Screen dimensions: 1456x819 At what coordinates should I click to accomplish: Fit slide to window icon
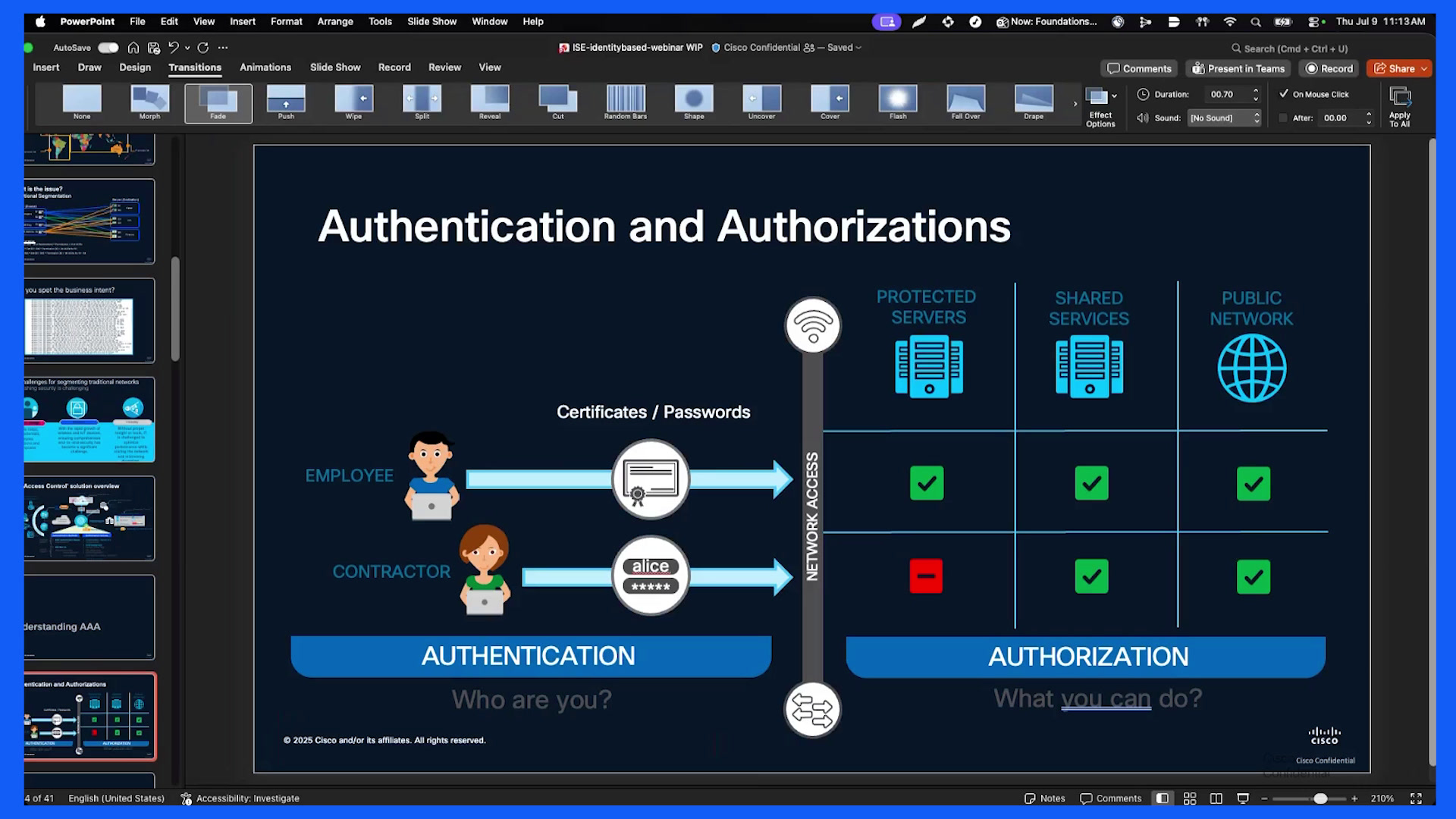(1416, 799)
